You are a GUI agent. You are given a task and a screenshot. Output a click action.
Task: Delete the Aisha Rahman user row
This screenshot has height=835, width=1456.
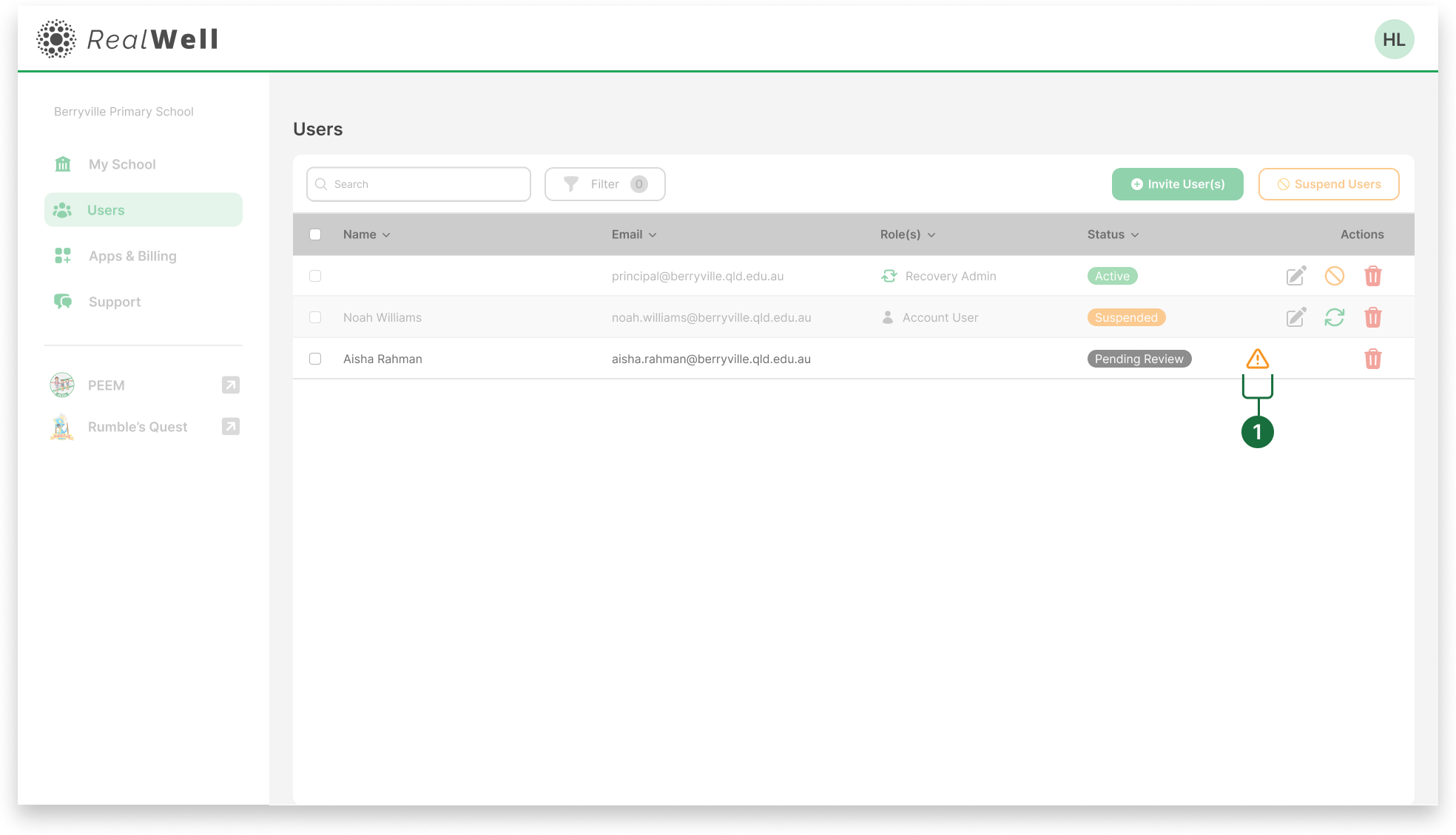(1372, 359)
